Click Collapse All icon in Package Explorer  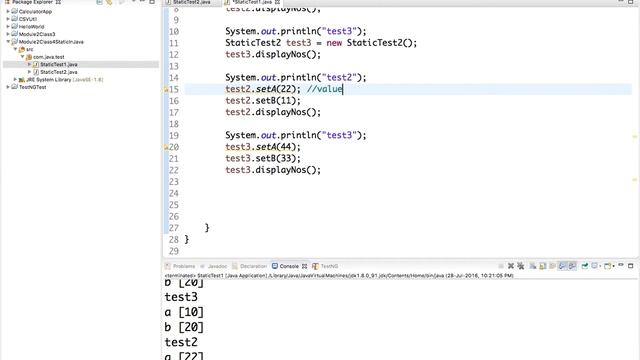(x=99, y=2)
